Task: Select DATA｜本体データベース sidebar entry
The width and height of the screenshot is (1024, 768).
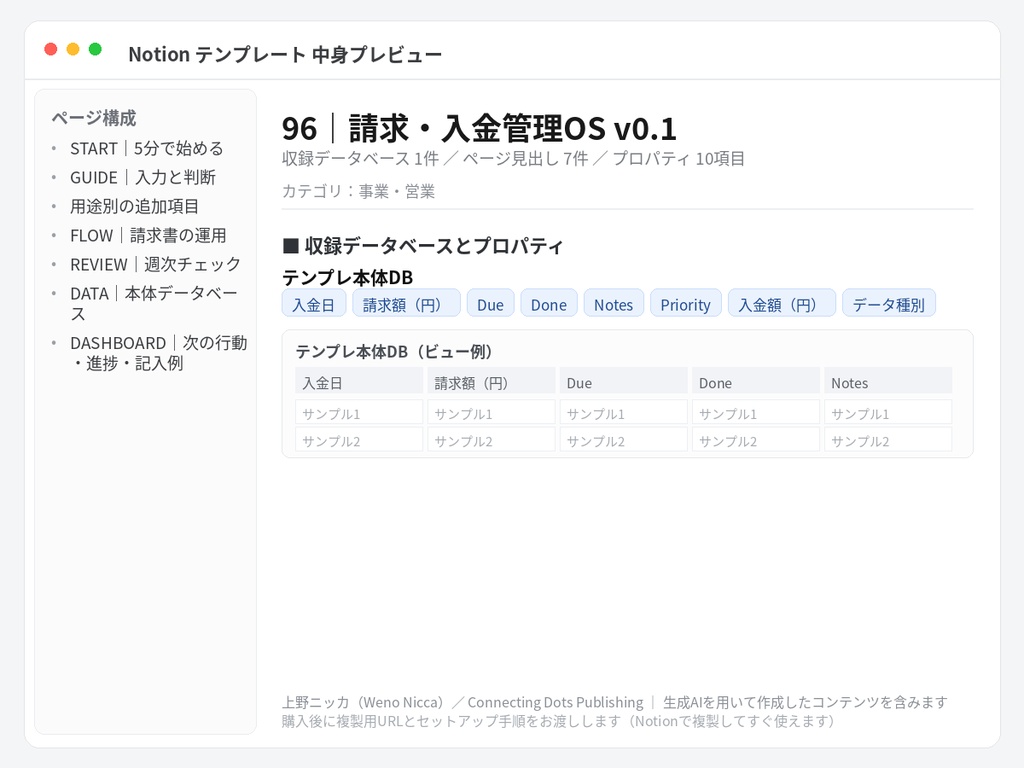Action: (x=154, y=304)
